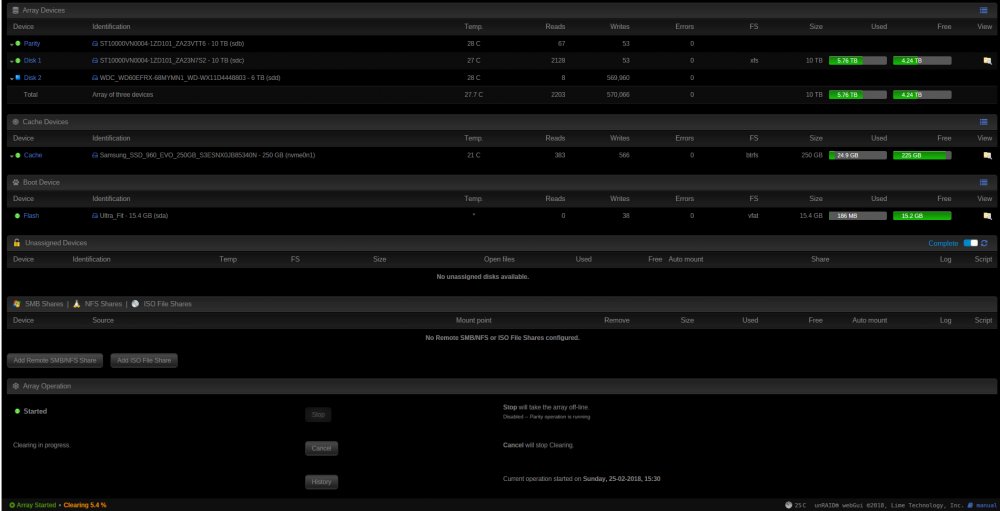This screenshot has width=1000, height=511.
Task: Click the Disk 2 blue status indicator
Action: pyautogui.click(x=18, y=78)
